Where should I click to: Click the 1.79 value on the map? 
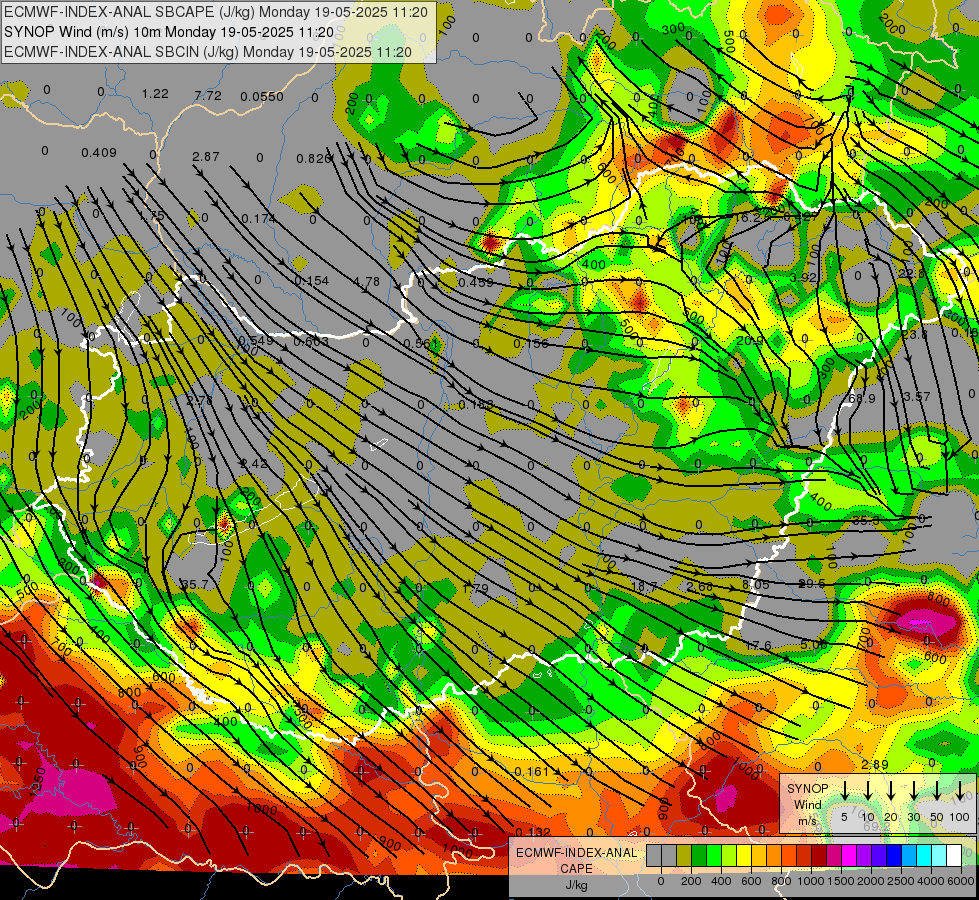[x=475, y=588]
